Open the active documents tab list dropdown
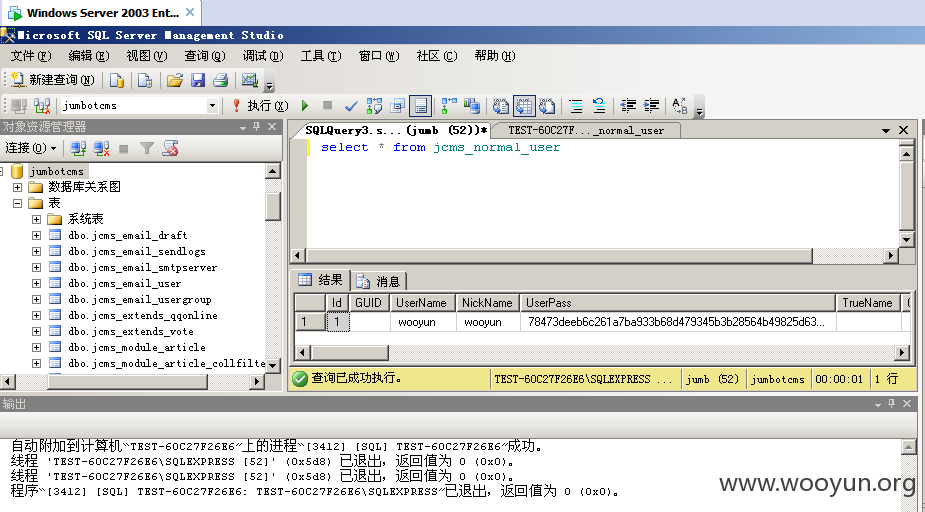 [886, 130]
